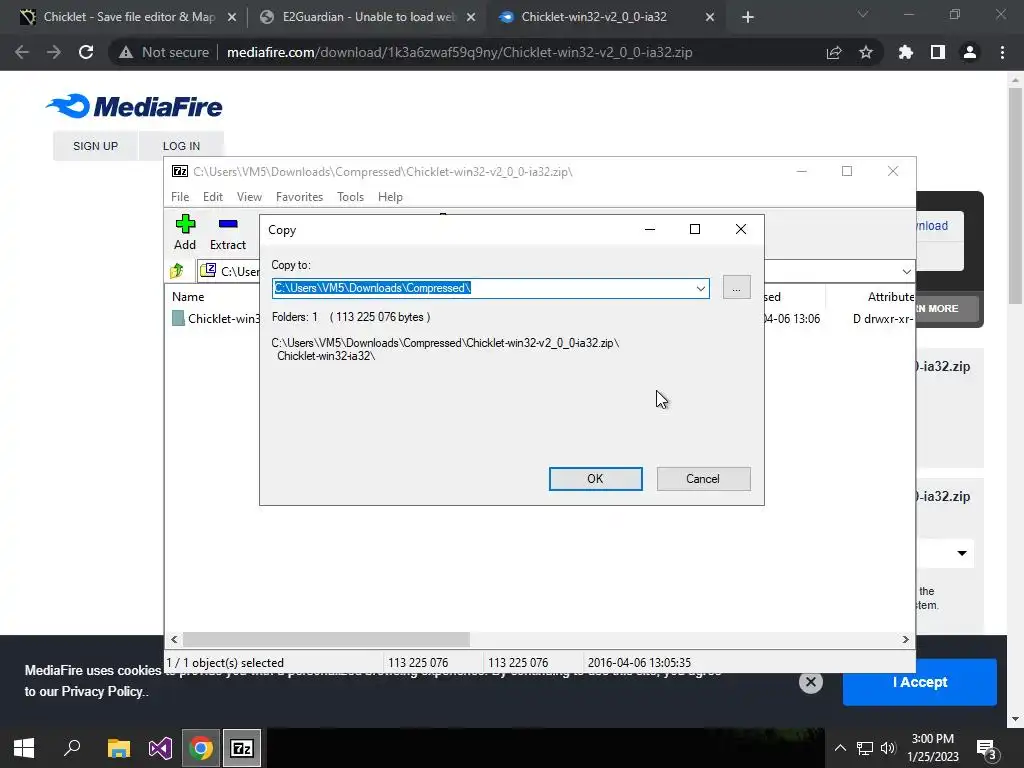Open File Explorer from the taskbar

119,748
